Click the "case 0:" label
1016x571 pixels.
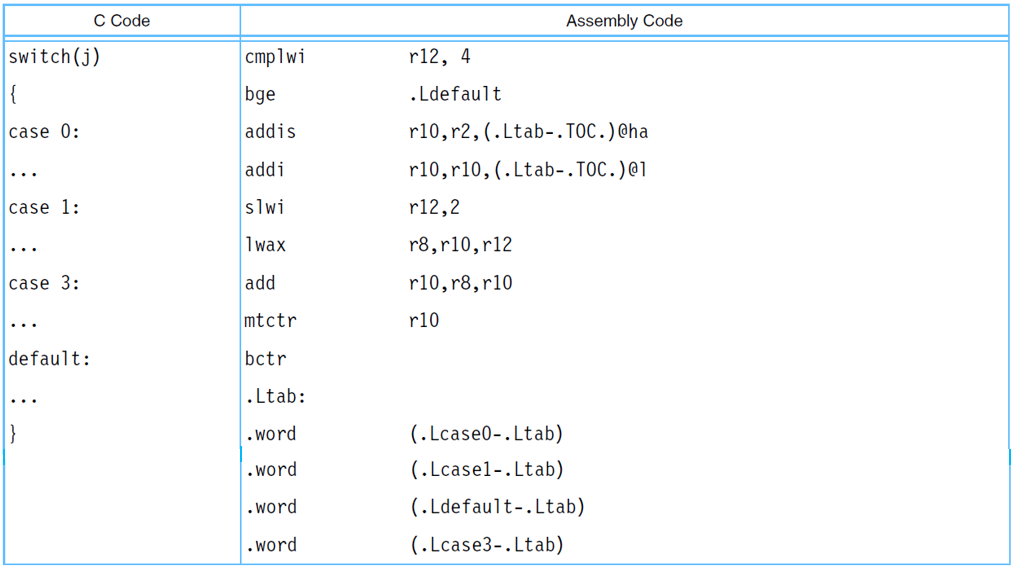[44, 132]
